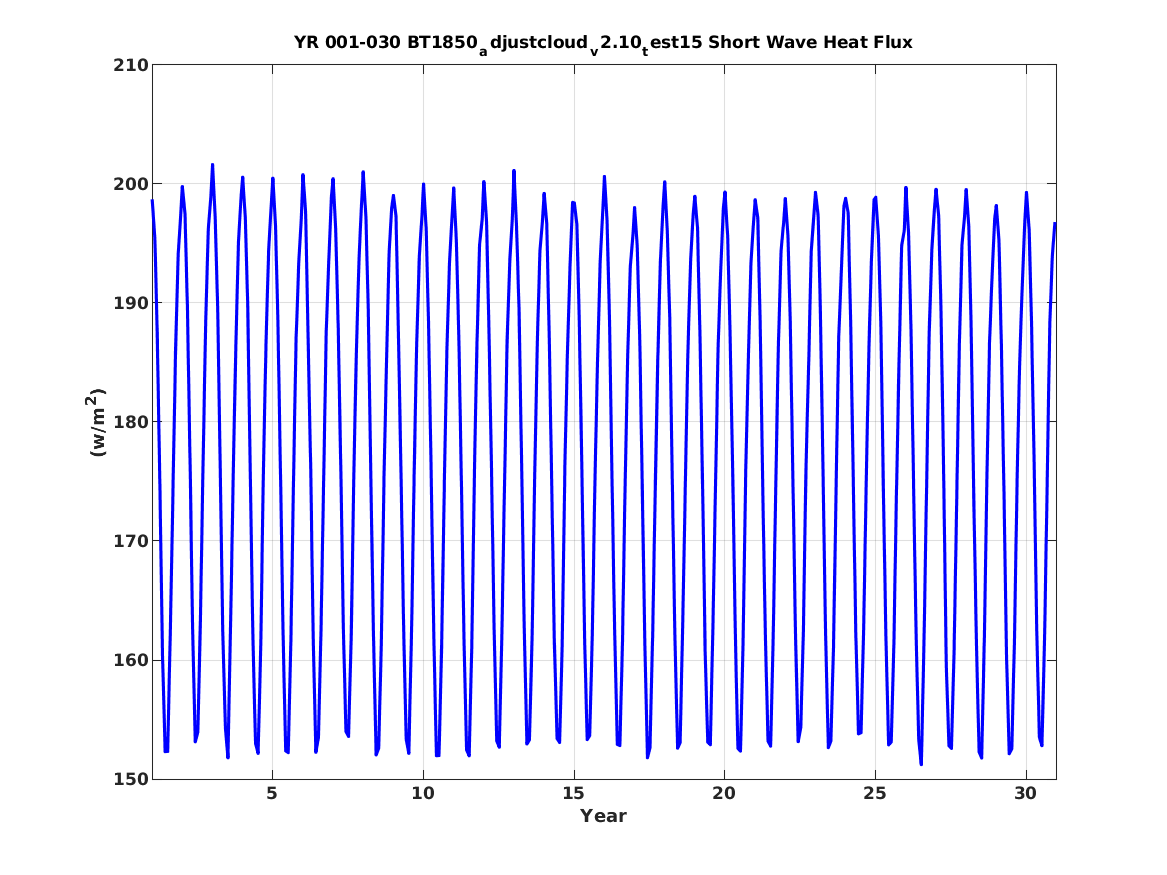Click the x-axis tick label 10

[423, 794]
